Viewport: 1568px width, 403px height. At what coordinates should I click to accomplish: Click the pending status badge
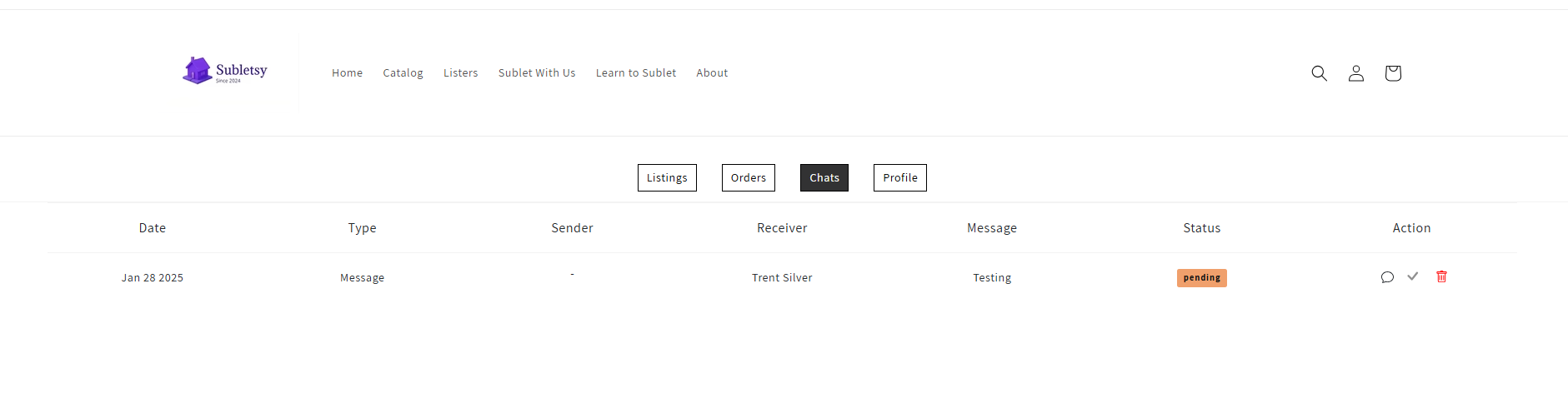(1201, 278)
